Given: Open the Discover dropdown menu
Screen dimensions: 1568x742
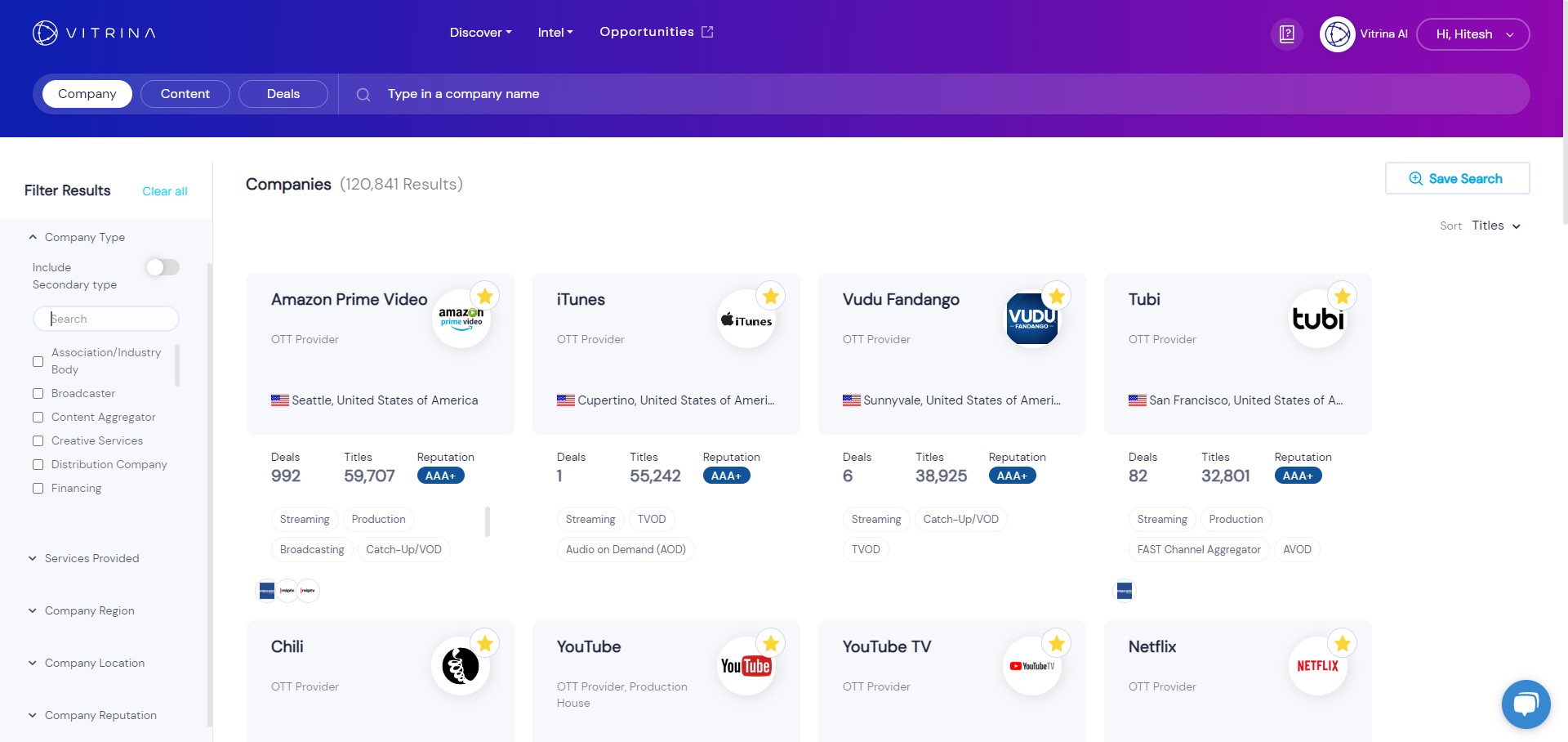Looking at the screenshot, I should pos(480,33).
